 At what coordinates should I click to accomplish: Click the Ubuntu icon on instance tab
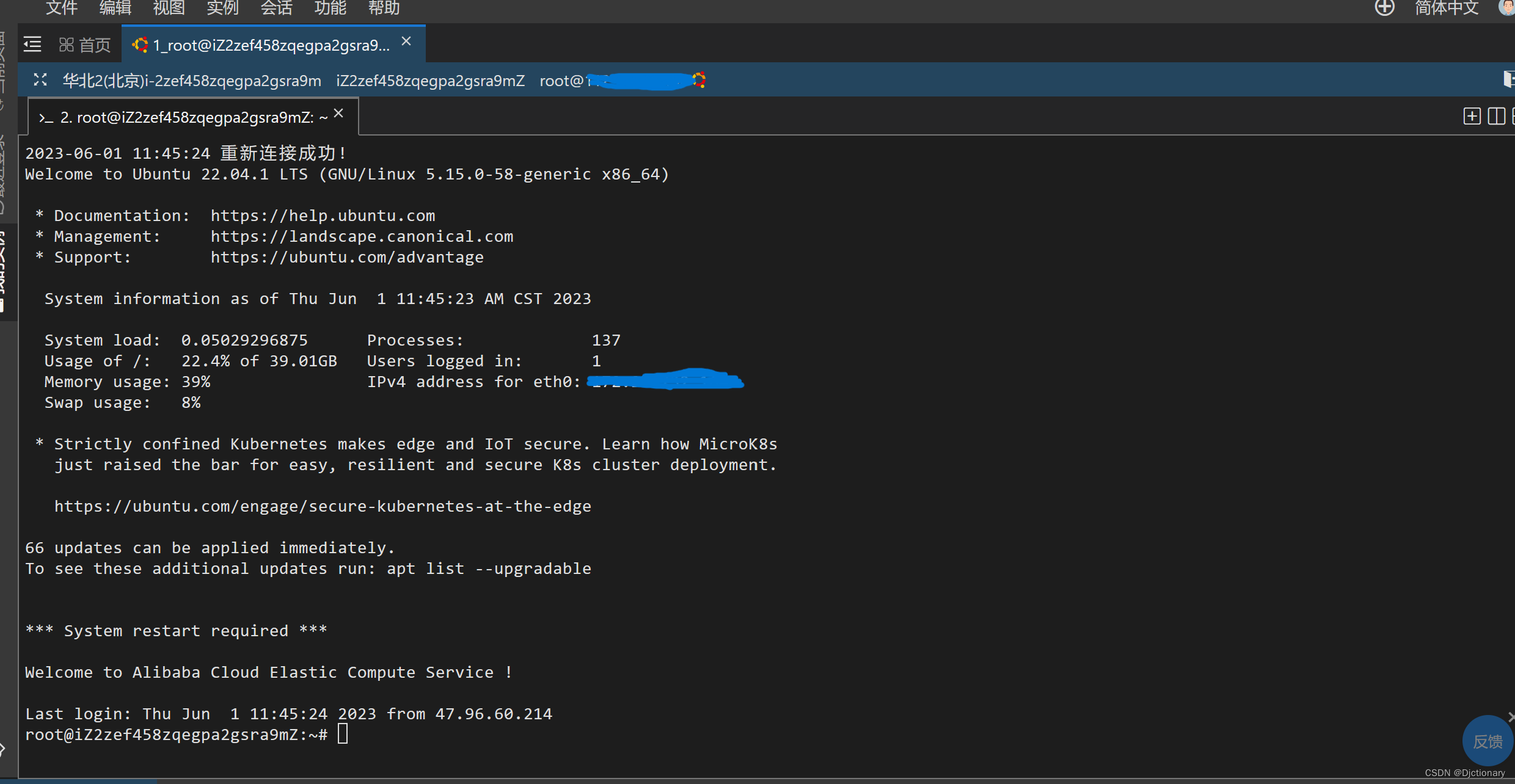coord(140,45)
